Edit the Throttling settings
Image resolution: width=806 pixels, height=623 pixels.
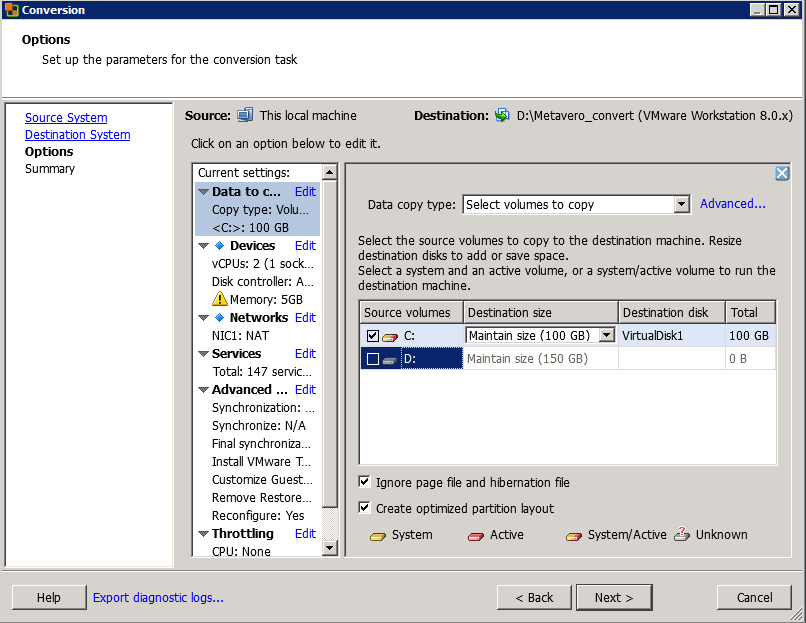(x=305, y=533)
